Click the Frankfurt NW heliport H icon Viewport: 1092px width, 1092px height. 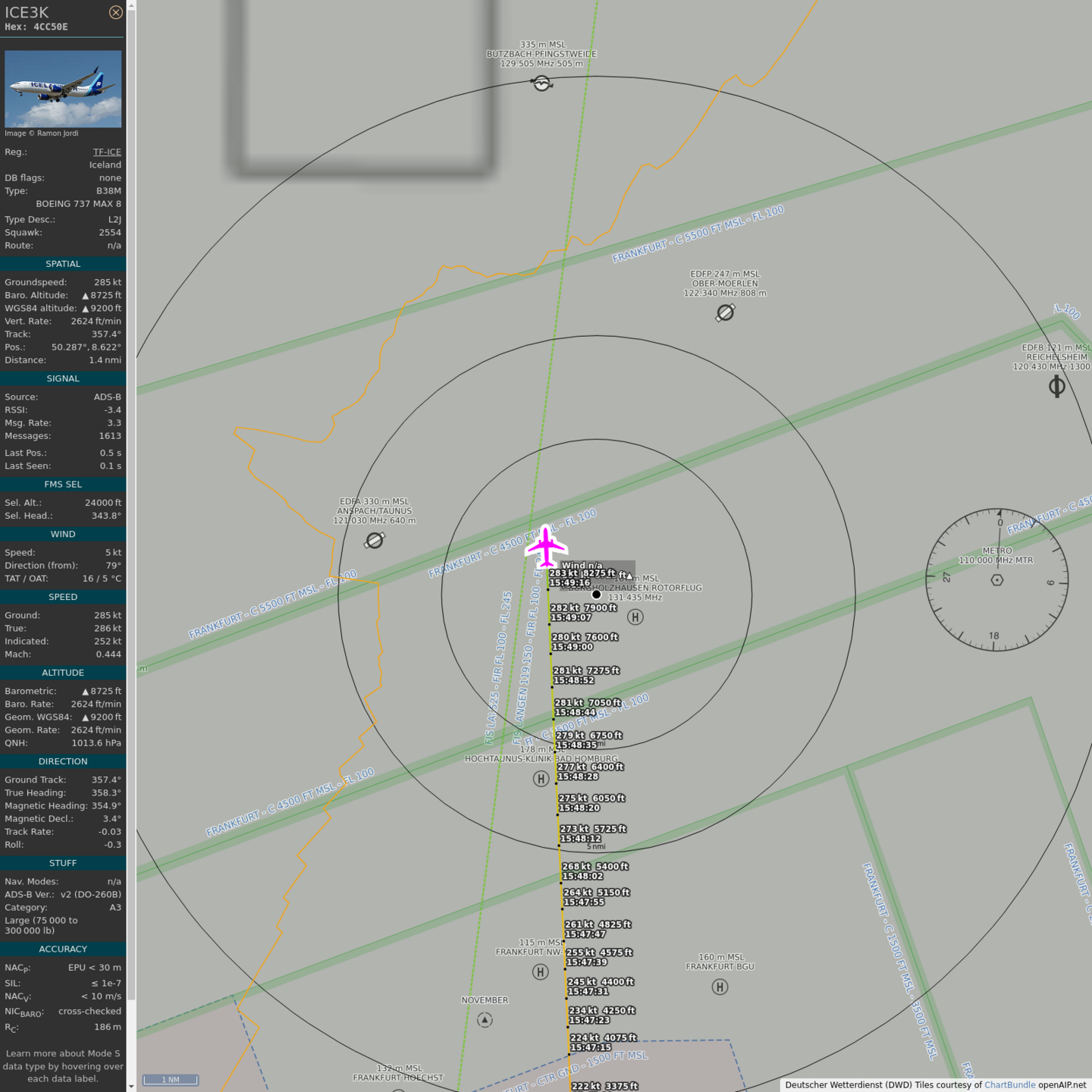pyautogui.click(x=540, y=972)
